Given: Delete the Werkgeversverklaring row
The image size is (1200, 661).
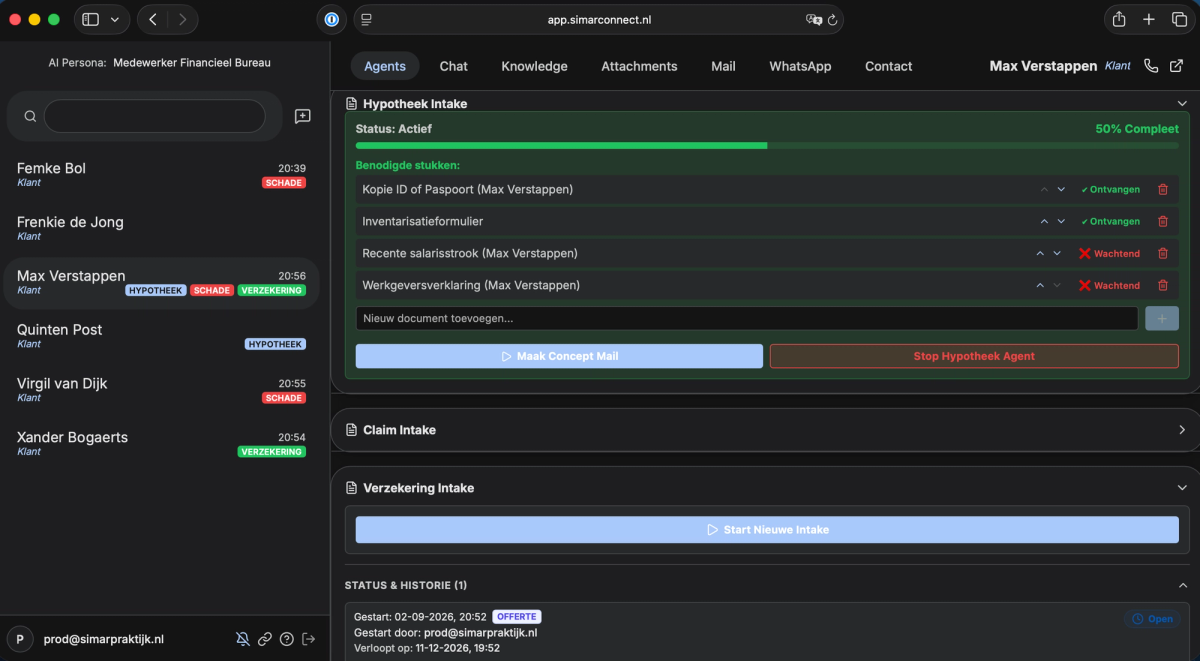Looking at the screenshot, I should (x=1162, y=285).
